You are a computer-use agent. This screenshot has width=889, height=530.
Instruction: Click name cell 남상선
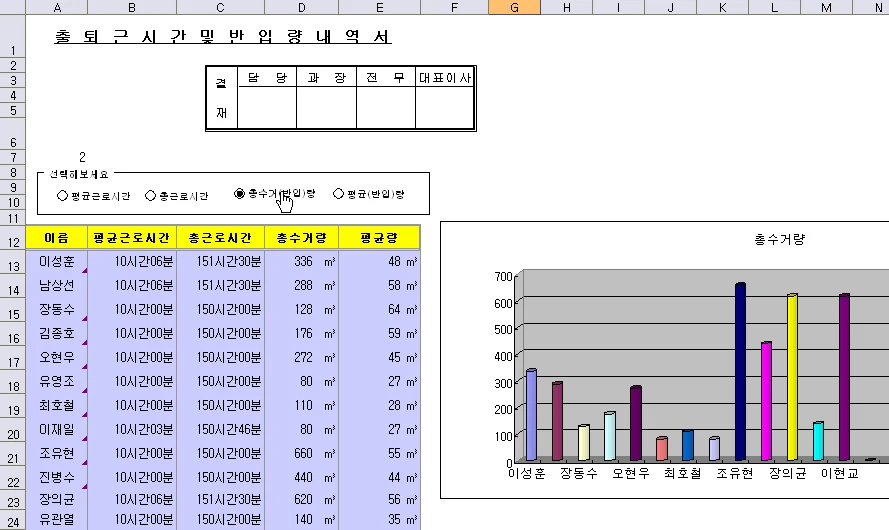coord(57,285)
